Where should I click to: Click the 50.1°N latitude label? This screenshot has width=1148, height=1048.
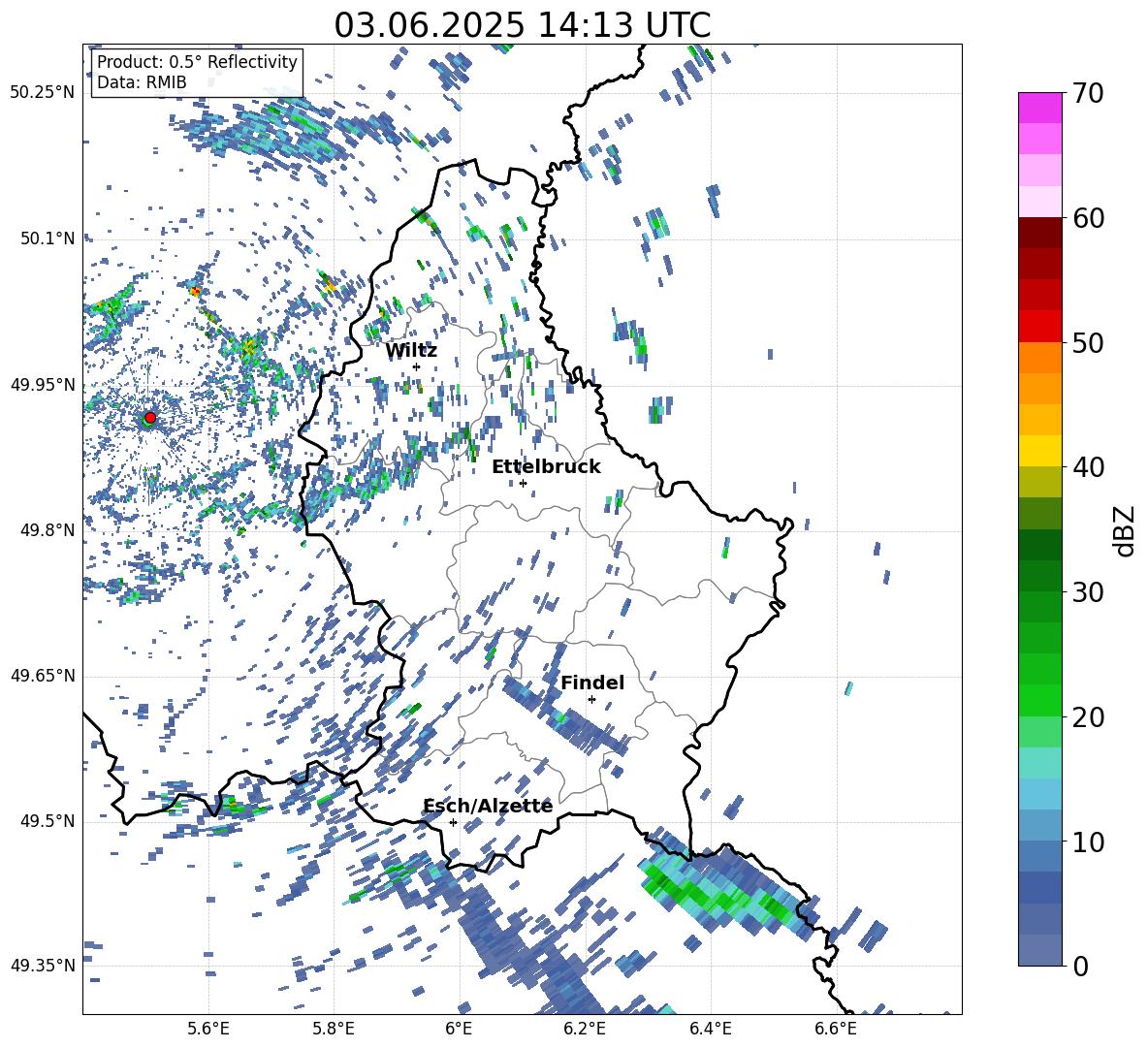click(48, 238)
